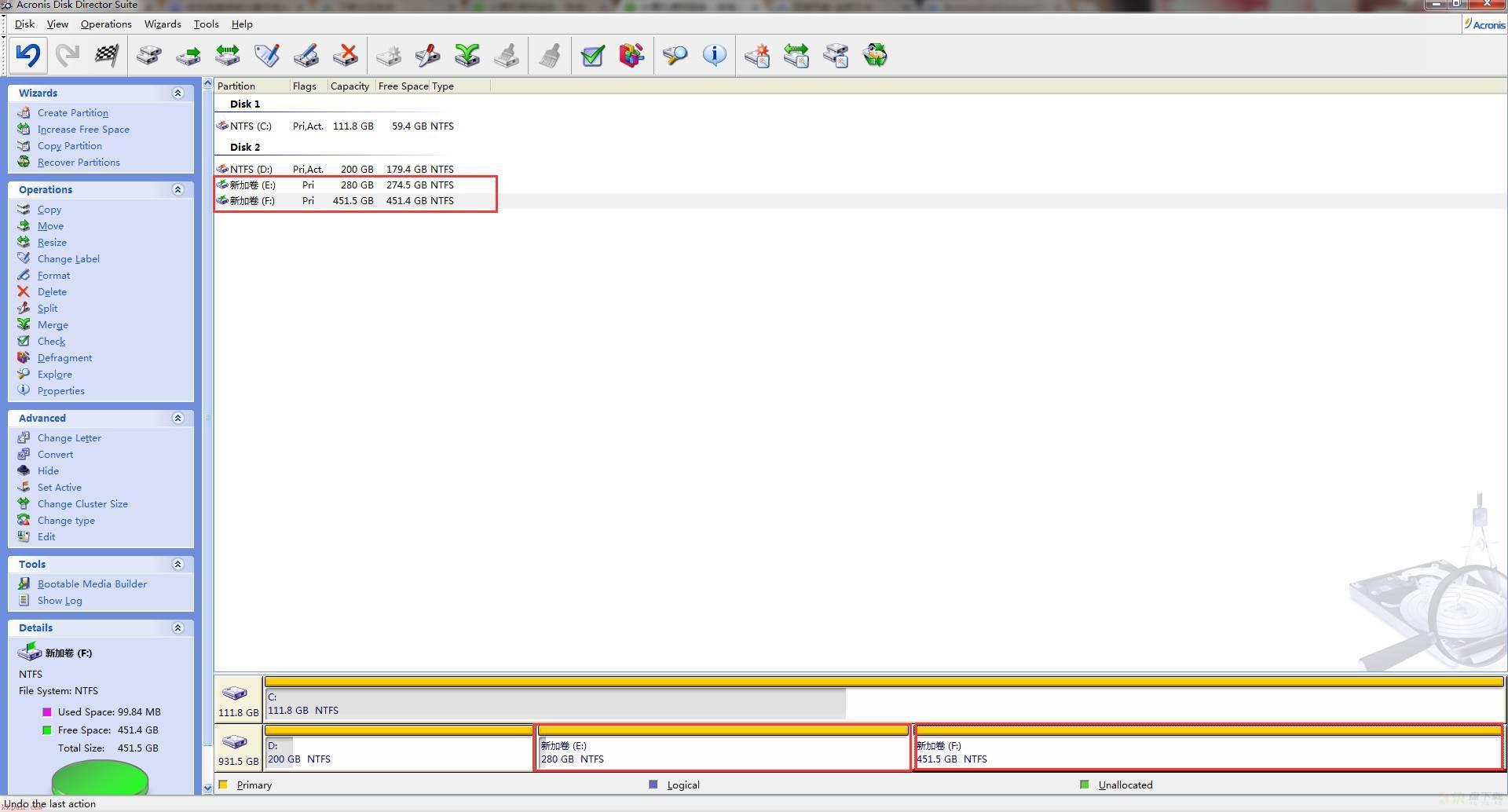Click the yellow Primary legend swatch

point(223,785)
